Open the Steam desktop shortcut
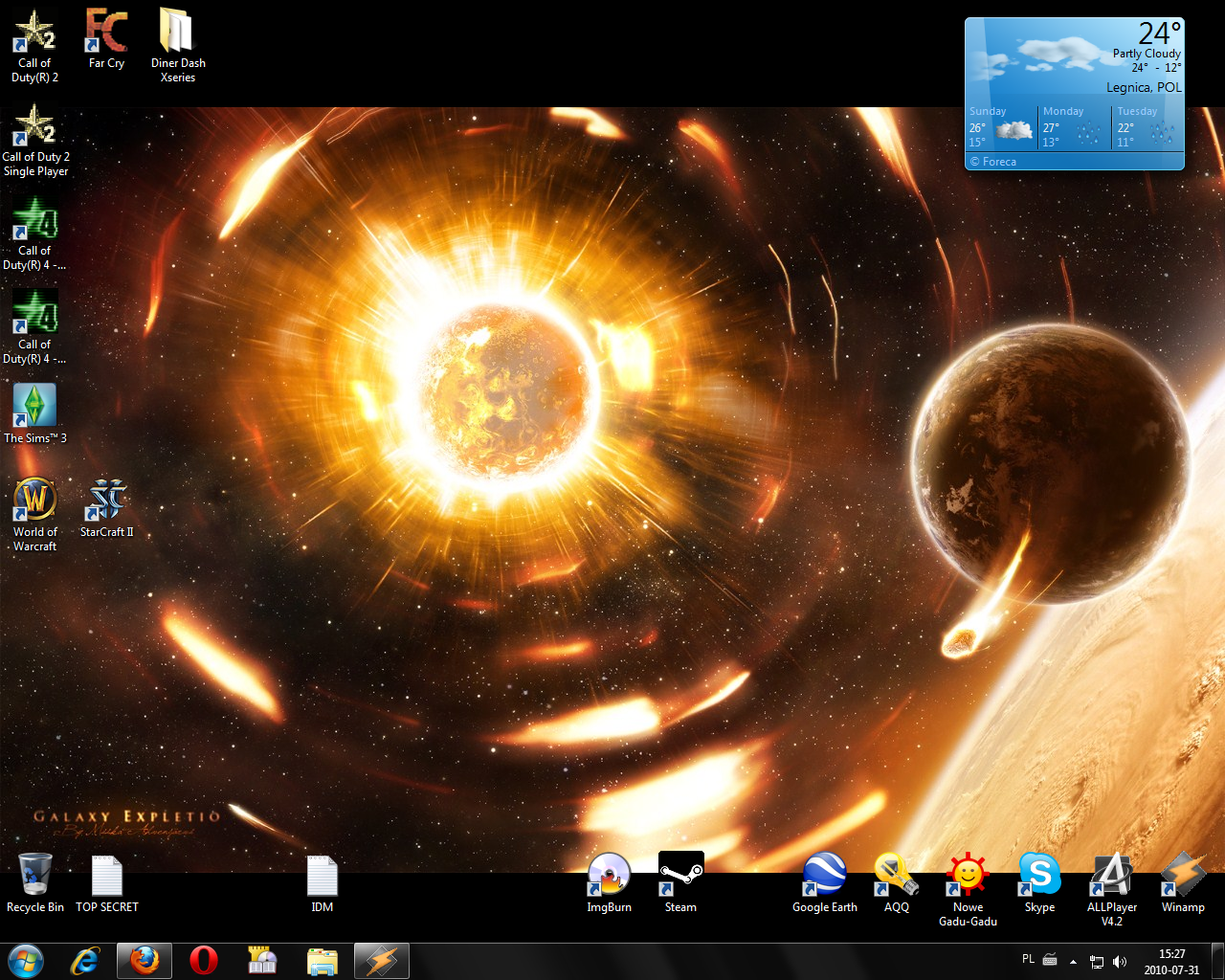Image resolution: width=1225 pixels, height=980 pixels. click(x=680, y=882)
